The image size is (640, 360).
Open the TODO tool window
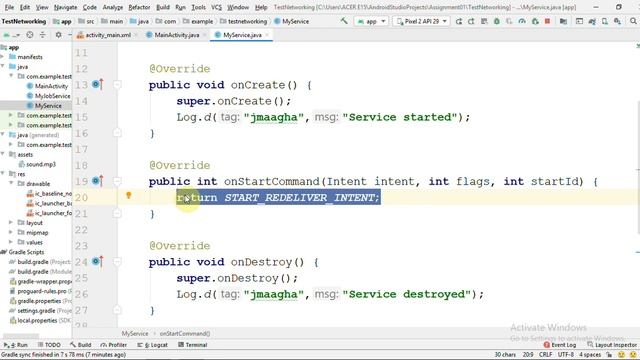click(49, 345)
